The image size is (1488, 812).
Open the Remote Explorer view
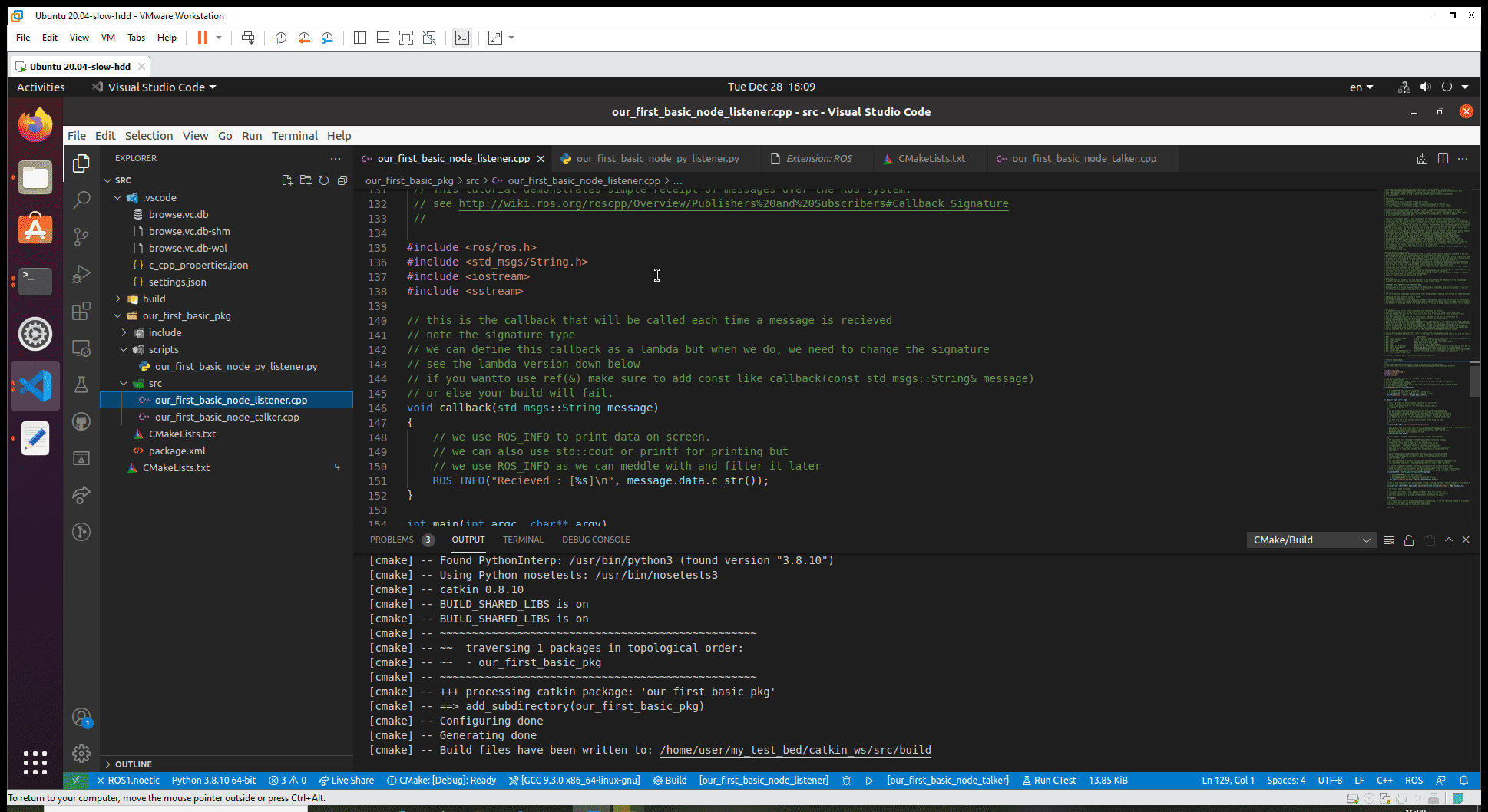click(x=81, y=348)
